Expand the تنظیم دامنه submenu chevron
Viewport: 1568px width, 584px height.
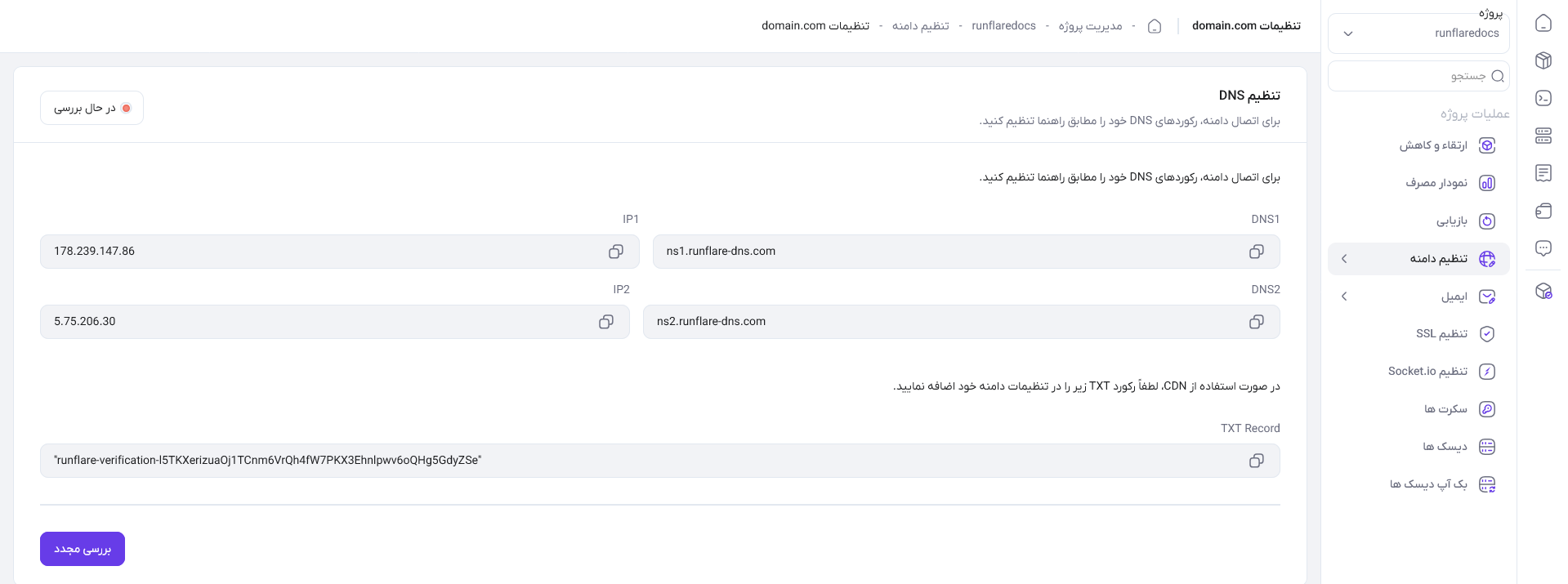click(x=1344, y=259)
